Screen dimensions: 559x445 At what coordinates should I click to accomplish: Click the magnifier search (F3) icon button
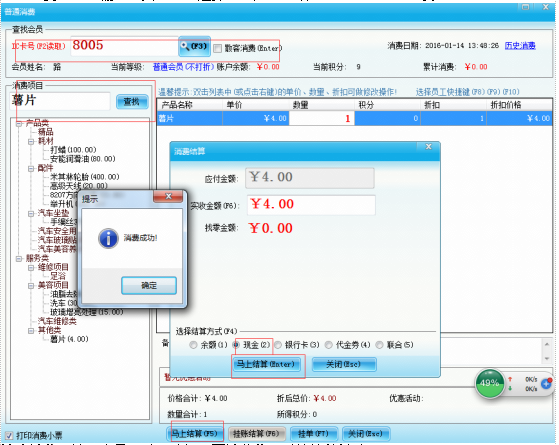pyautogui.click(x=194, y=46)
